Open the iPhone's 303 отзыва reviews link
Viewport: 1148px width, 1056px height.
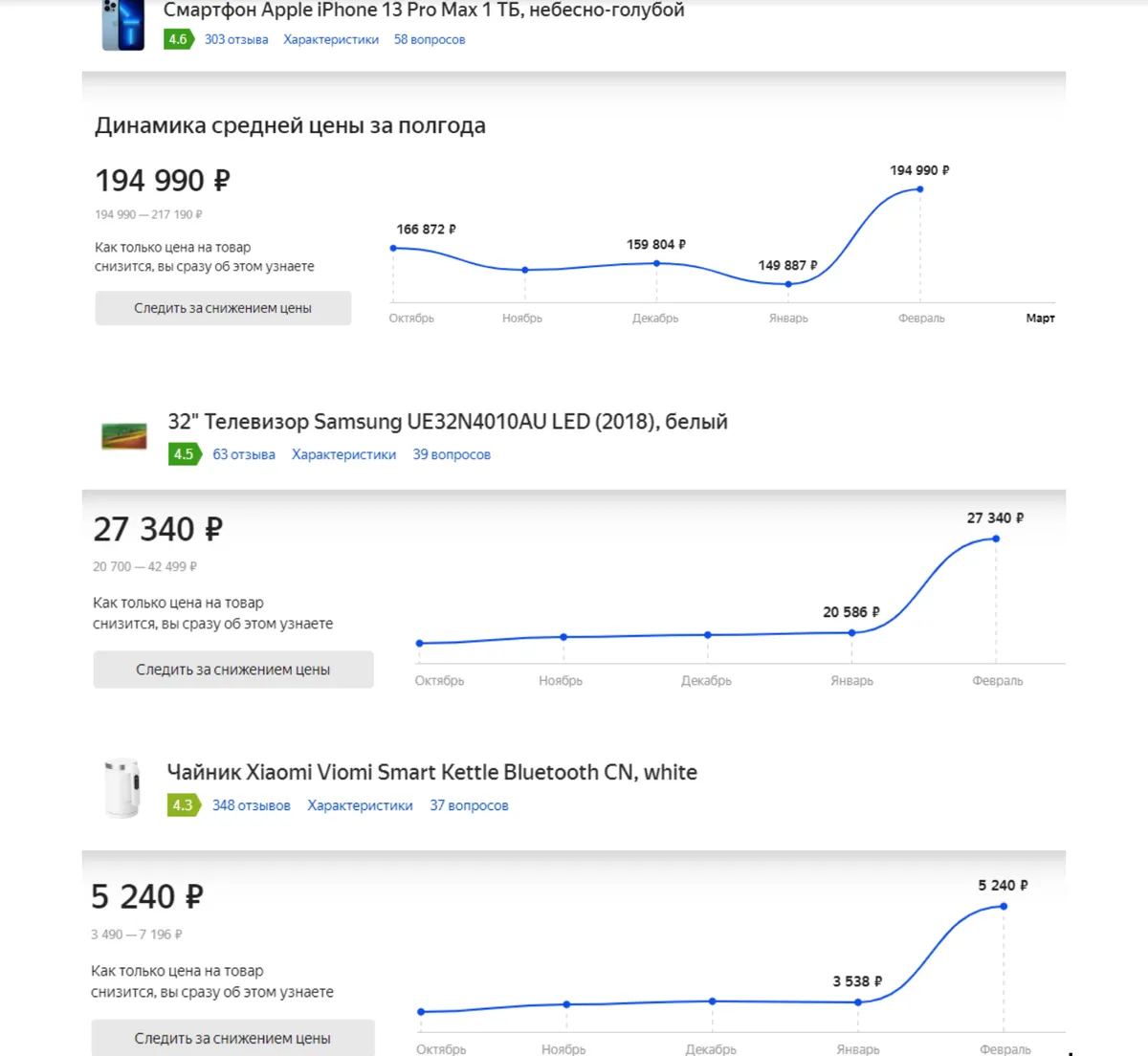coord(236,39)
